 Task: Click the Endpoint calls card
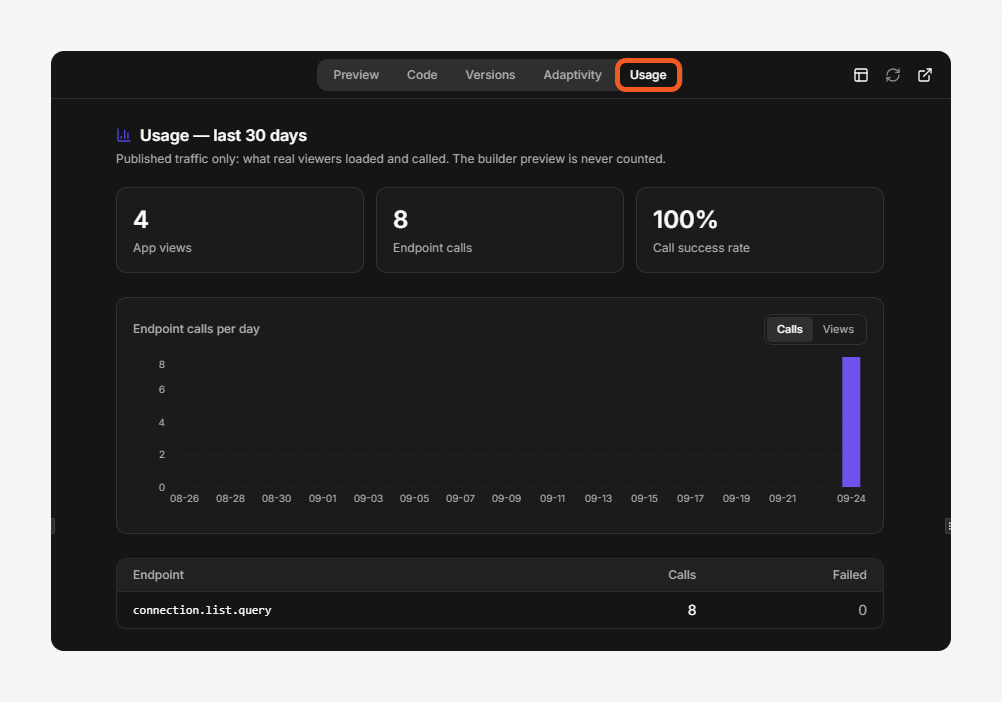click(x=500, y=230)
